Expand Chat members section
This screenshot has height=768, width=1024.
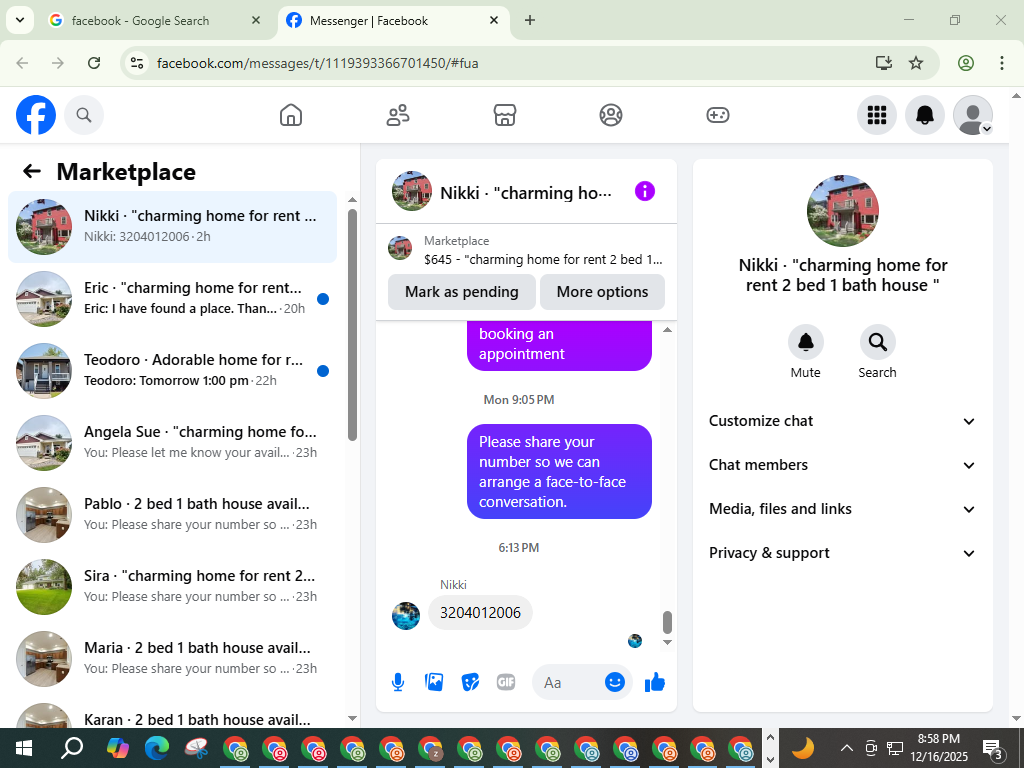tap(842, 465)
